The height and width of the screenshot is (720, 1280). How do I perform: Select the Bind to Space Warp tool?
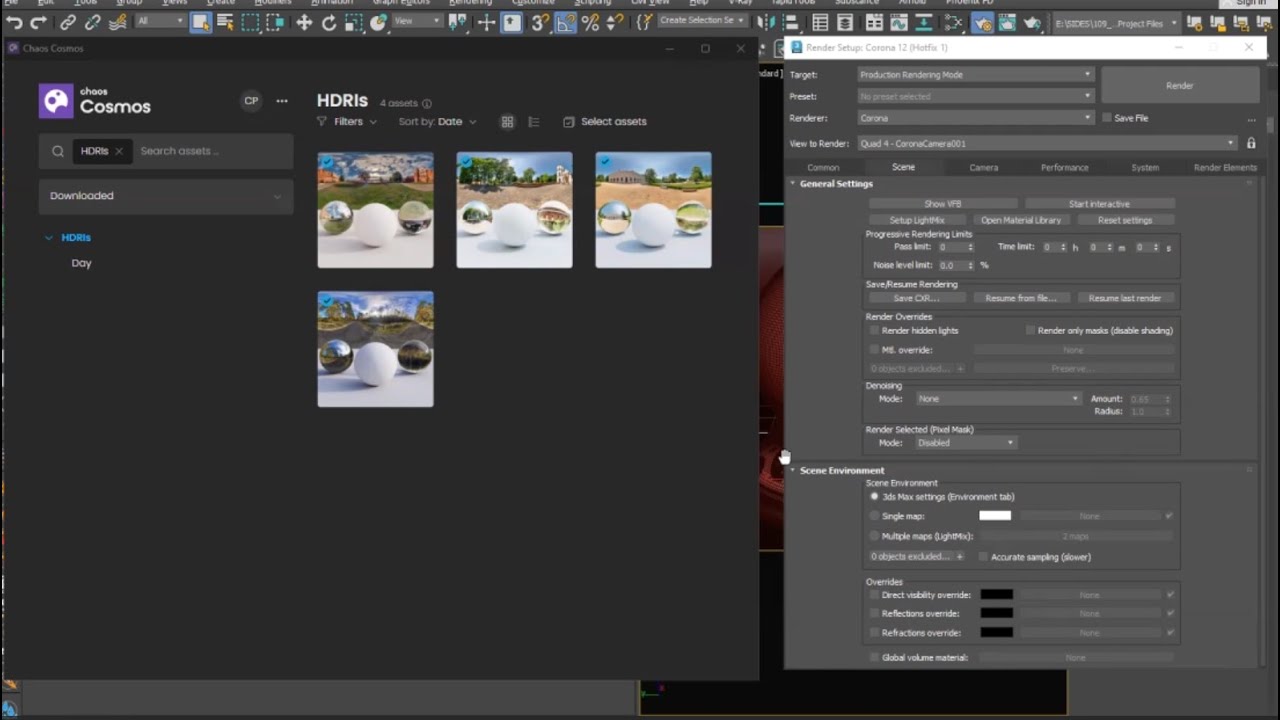click(x=117, y=22)
